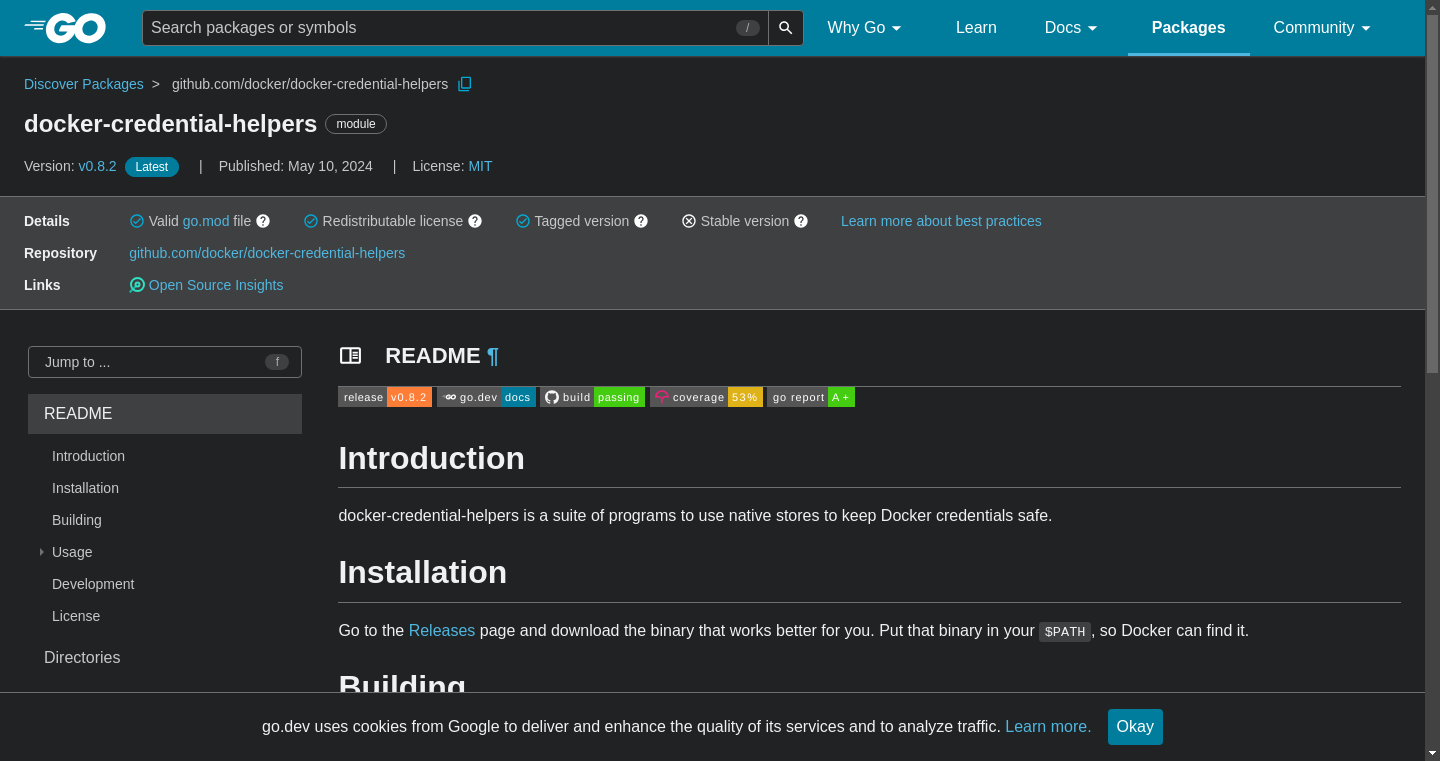This screenshot has width=1440, height=761.
Task: Open cookie notice Learn more link
Action: click(x=1048, y=727)
